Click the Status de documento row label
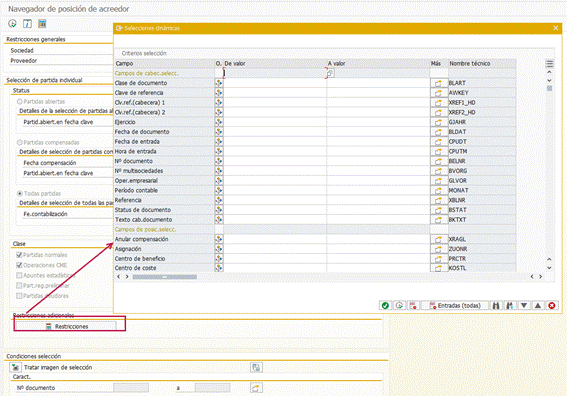The image size is (567, 396). (143, 210)
